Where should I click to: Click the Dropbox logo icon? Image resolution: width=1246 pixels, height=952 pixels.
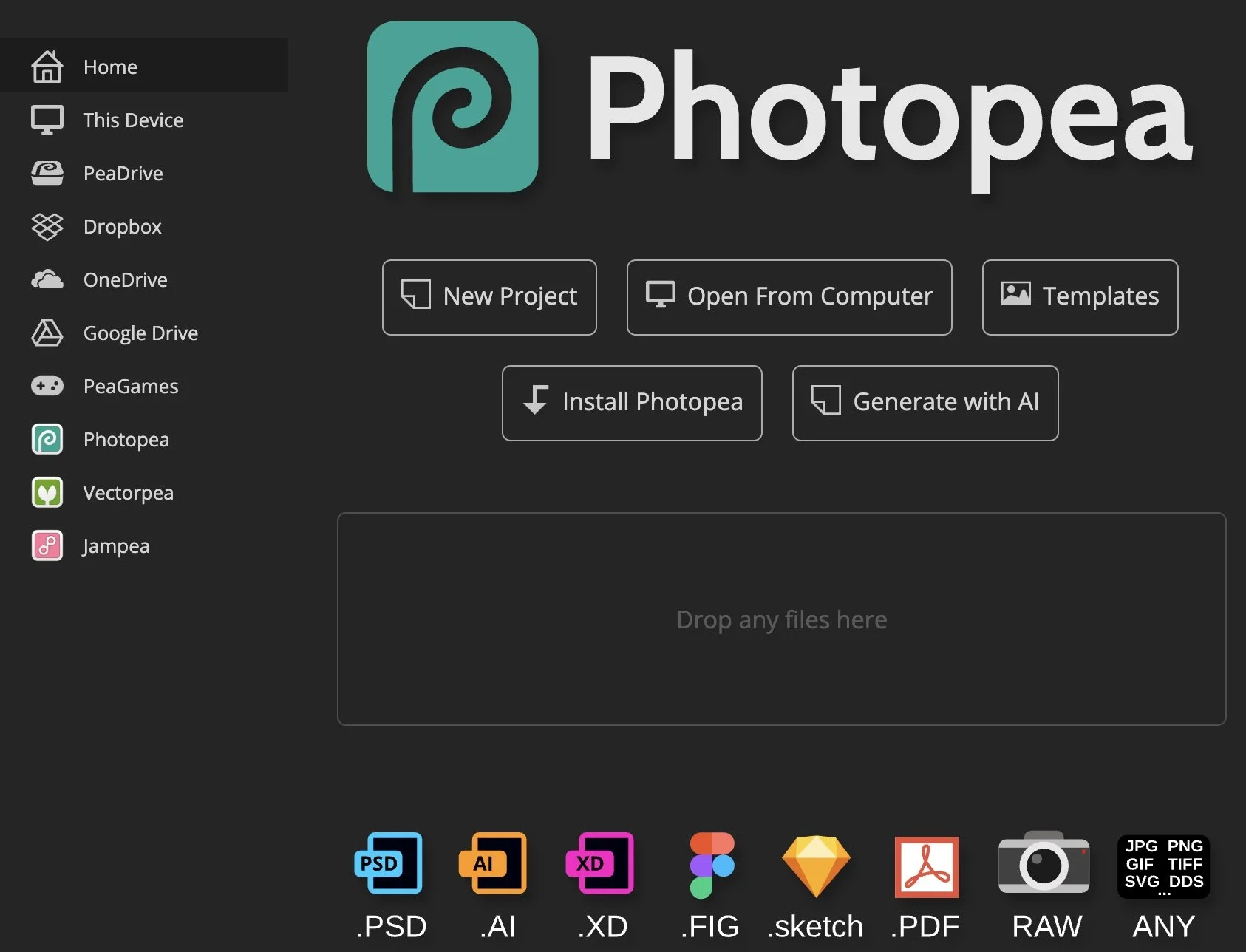click(x=47, y=226)
